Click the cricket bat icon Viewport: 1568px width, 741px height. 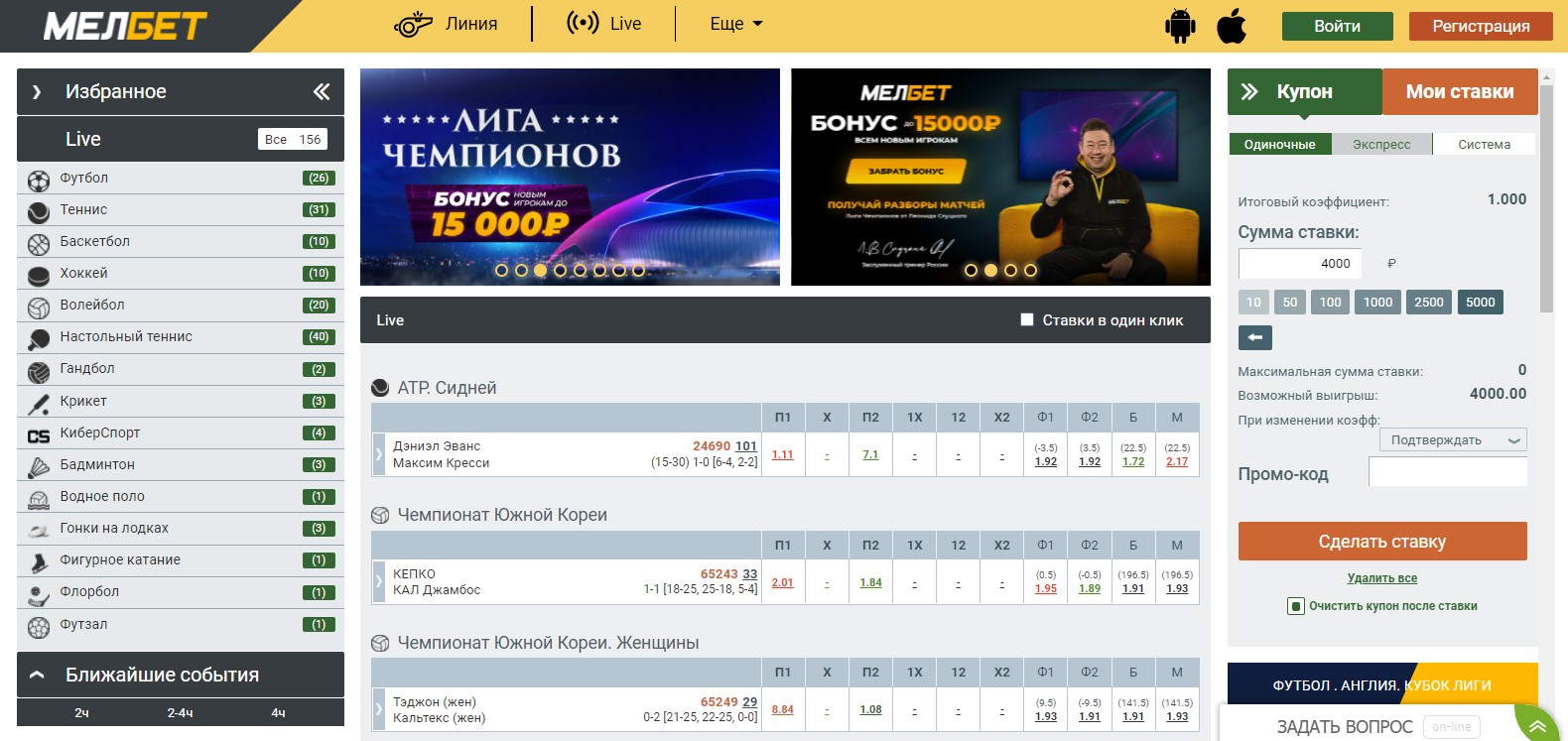39,403
